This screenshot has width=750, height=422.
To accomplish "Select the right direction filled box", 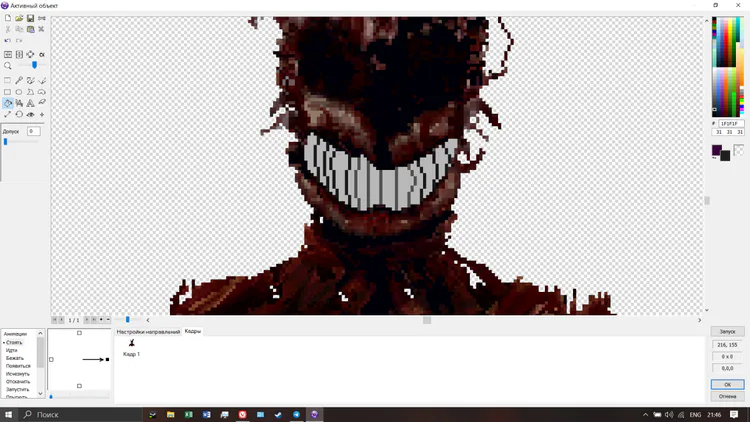I will coord(107,359).
